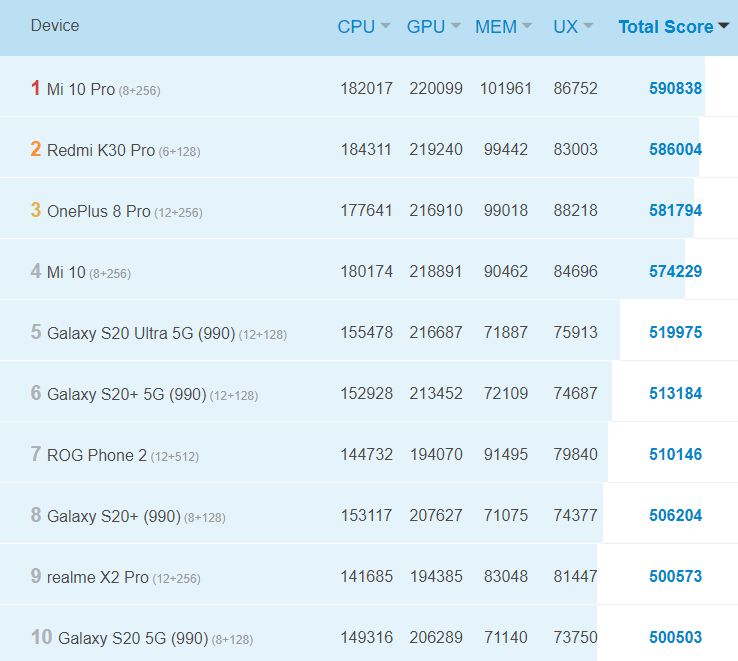738x661 pixels.
Task: Open Galaxy S20+ 5G (990) entry
Action: coord(126,394)
